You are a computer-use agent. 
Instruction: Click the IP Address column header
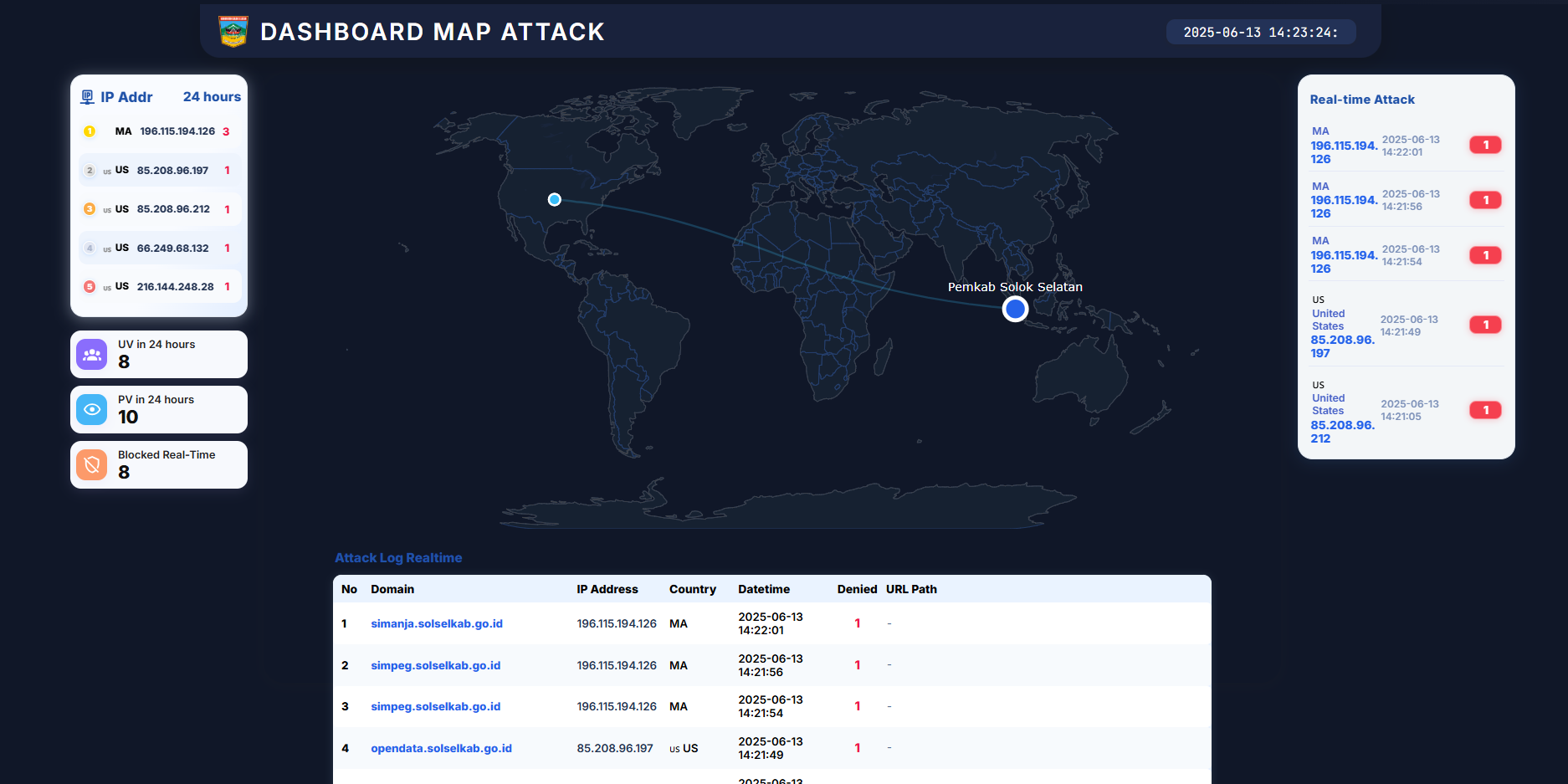(607, 589)
